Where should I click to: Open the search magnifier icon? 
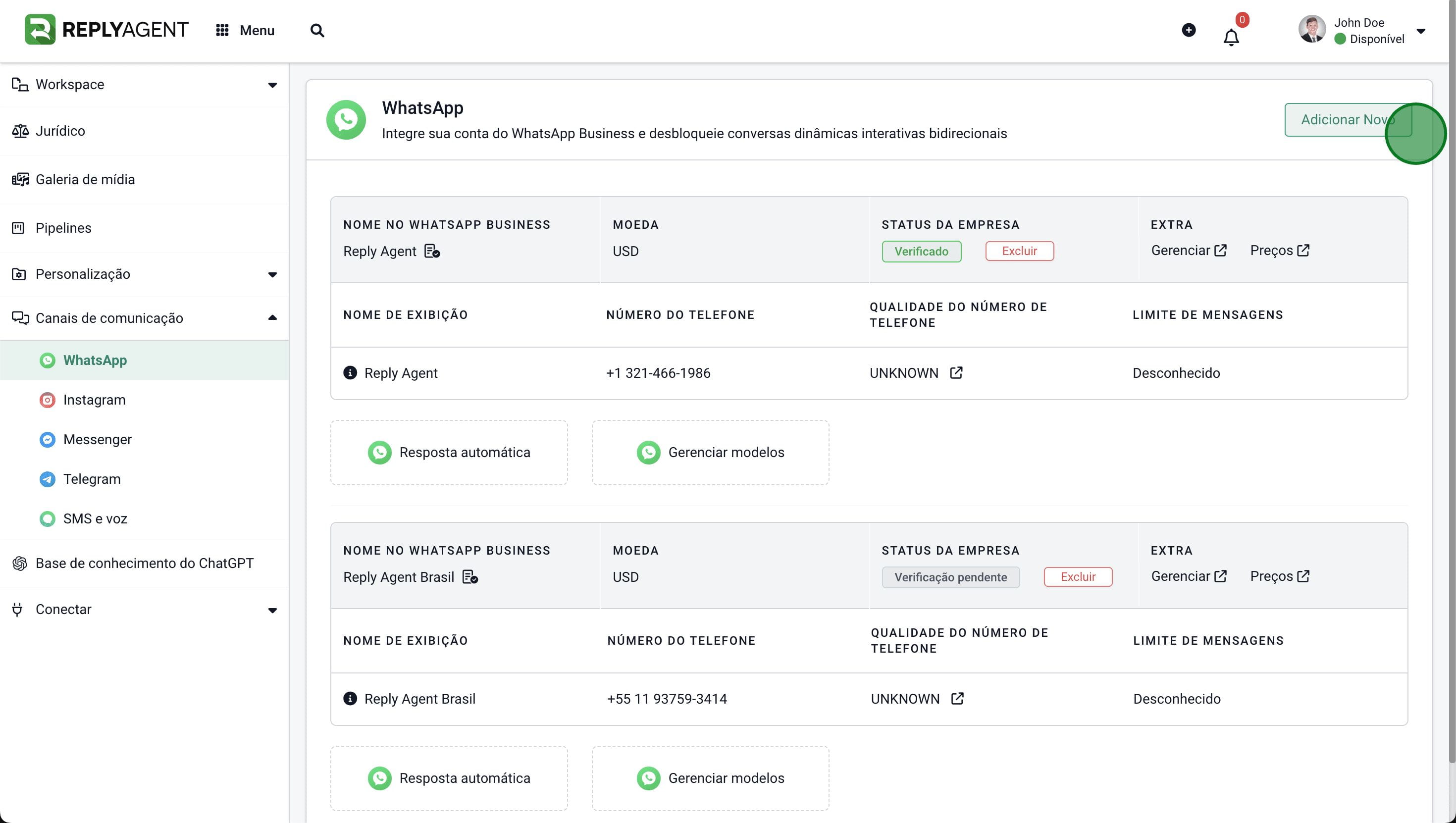(317, 30)
